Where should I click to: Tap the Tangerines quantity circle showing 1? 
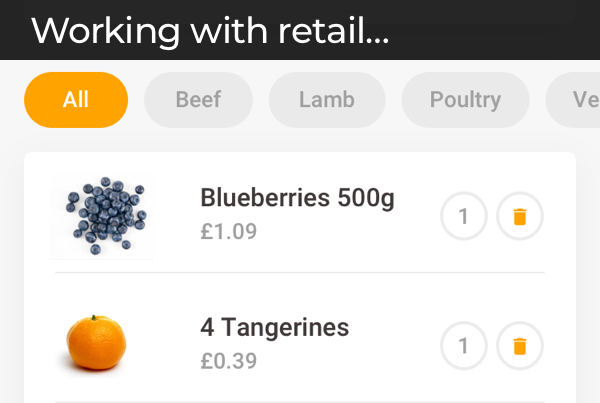[464, 346]
